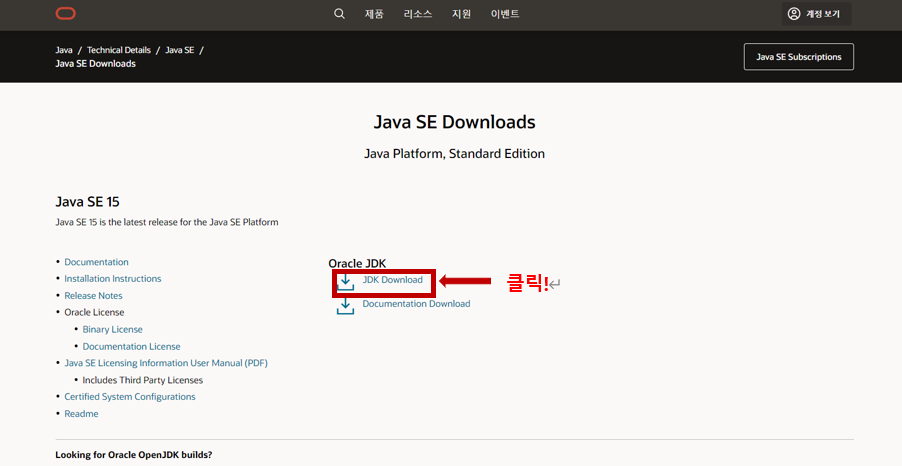
Task: Click the 계정 보기 button
Action: tap(816, 14)
